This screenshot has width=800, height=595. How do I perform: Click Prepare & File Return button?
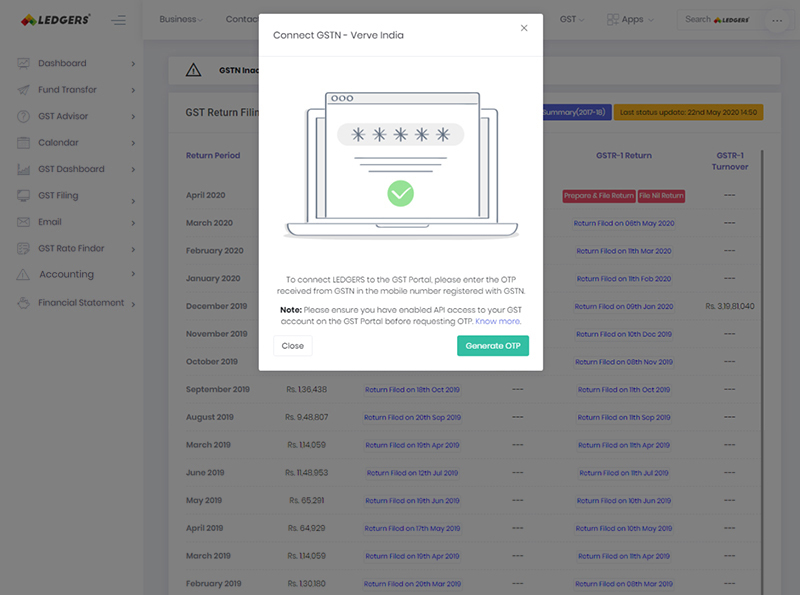click(x=599, y=196)
